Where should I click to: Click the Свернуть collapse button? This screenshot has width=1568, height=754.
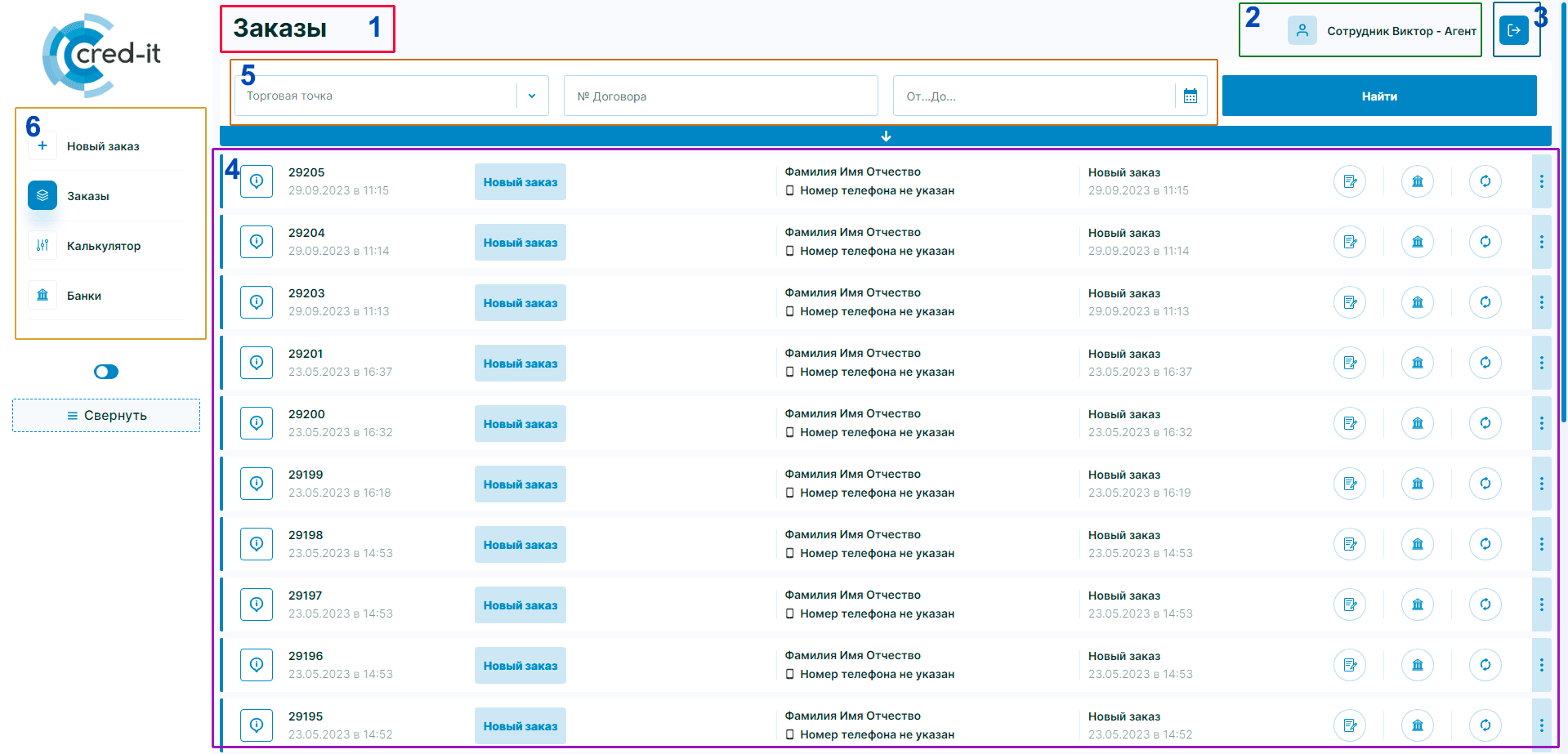click(x=105, y=415)
